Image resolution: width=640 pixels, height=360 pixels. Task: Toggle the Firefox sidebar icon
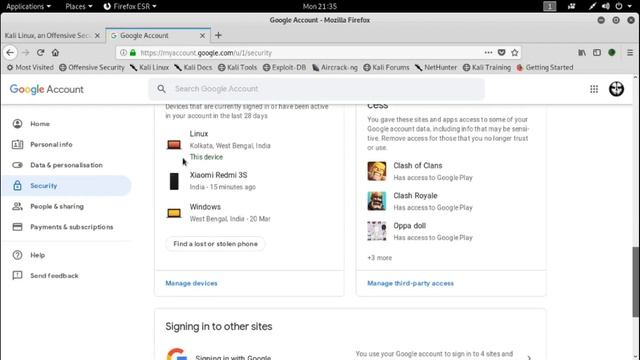coord(597,53)
